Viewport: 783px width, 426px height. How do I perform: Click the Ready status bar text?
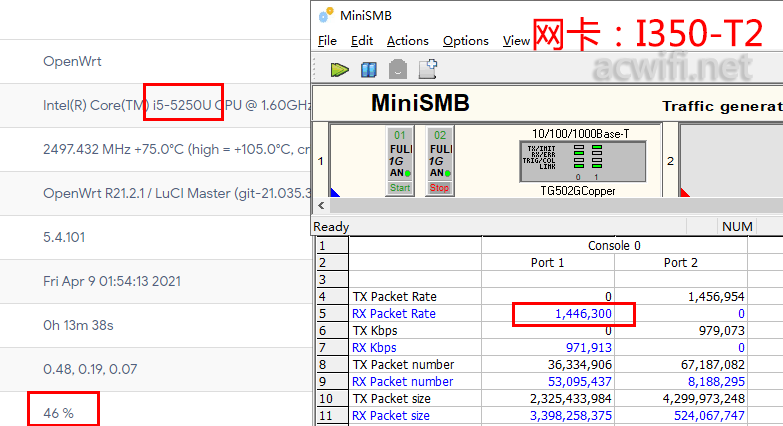click(x=331, y=227)
